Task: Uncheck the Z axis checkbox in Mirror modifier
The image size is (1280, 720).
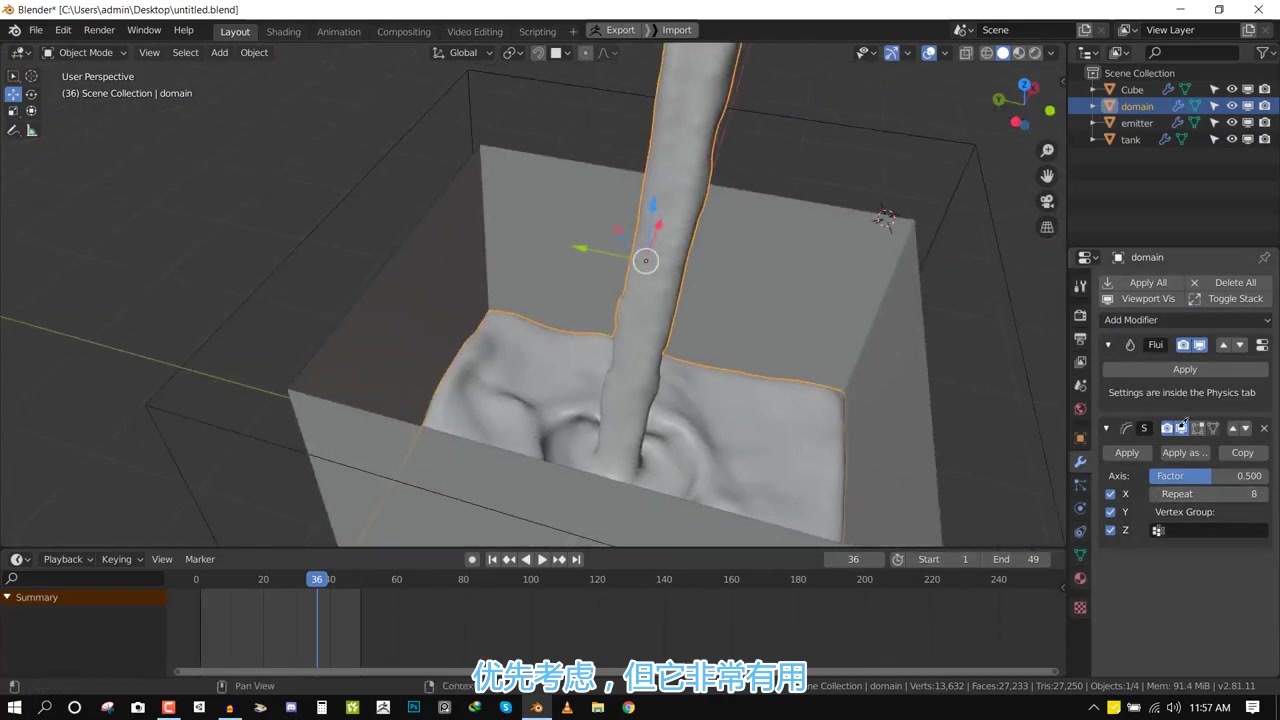Action: (x=1110, y=530)
